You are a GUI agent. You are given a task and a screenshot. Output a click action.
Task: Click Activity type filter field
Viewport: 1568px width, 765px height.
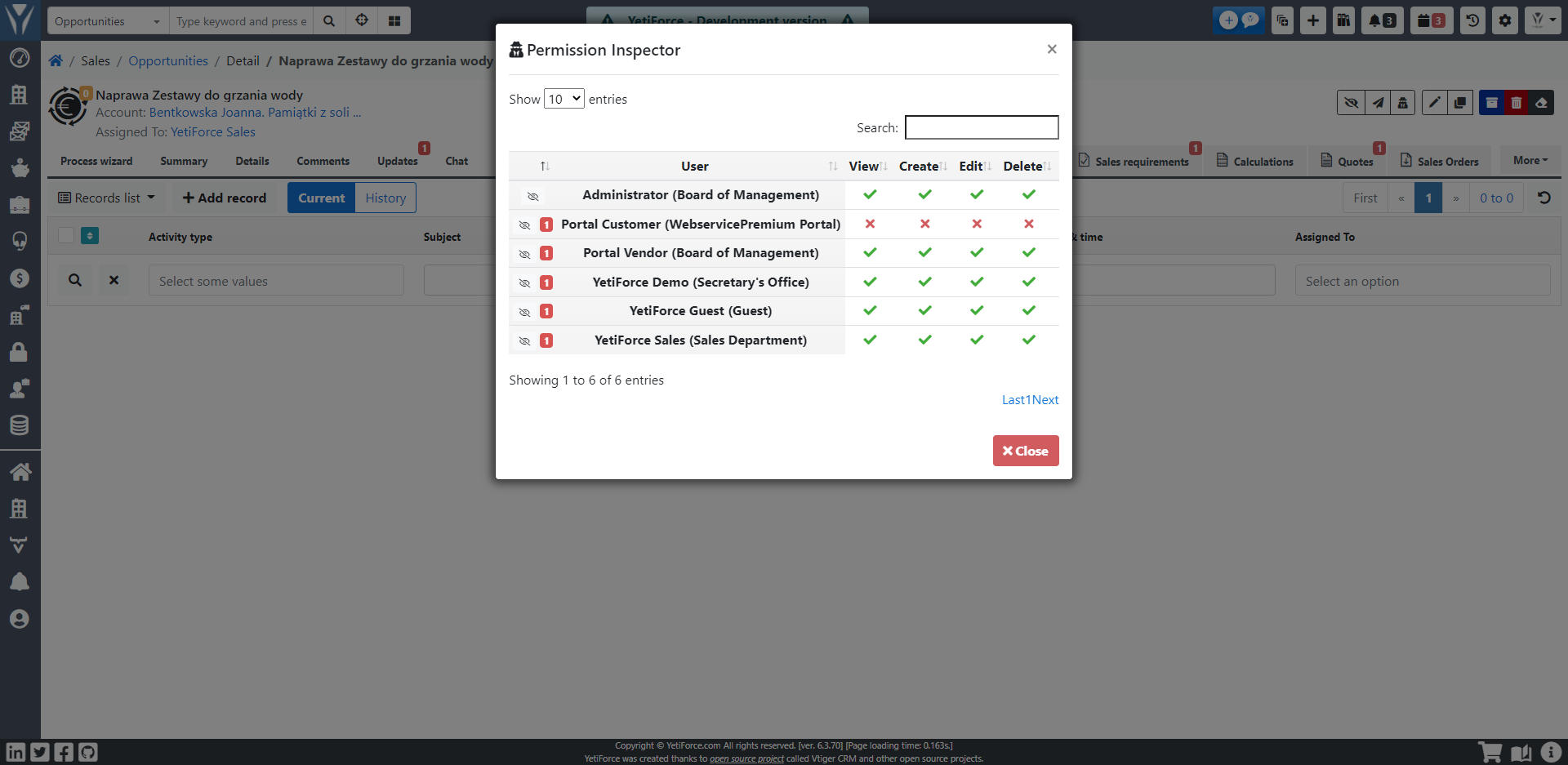(276, 280)
